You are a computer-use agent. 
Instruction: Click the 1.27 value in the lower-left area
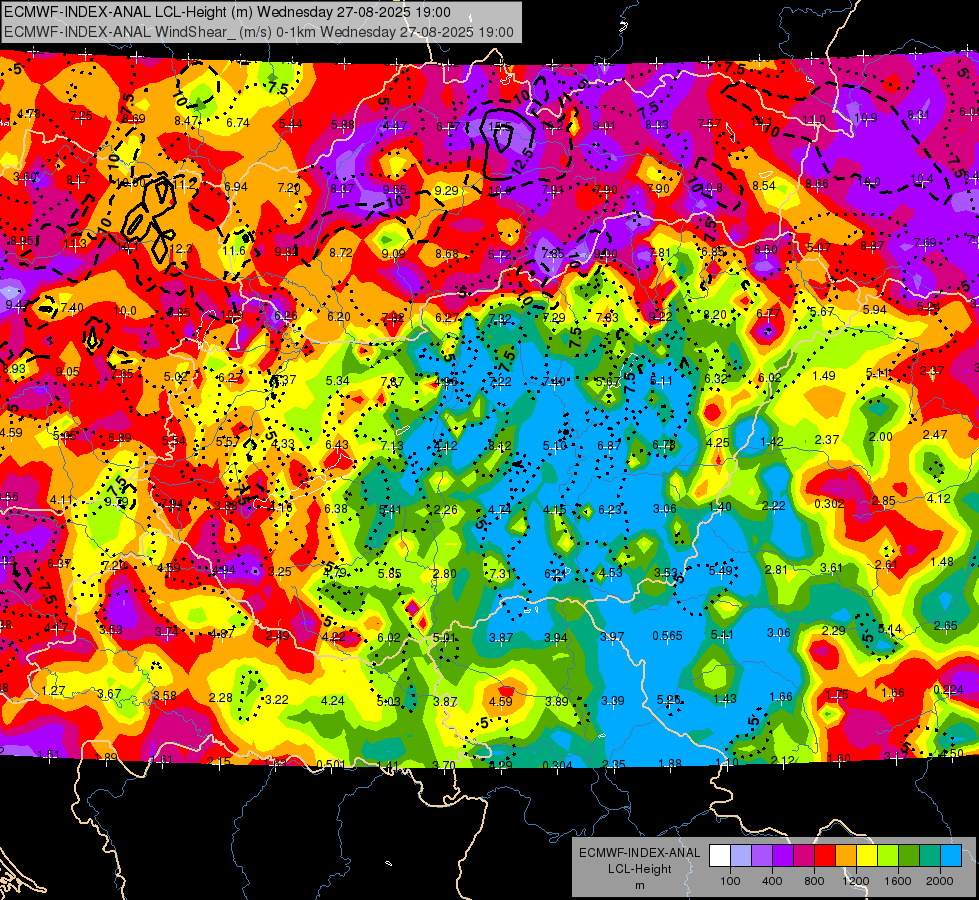(x=53, y=690)
